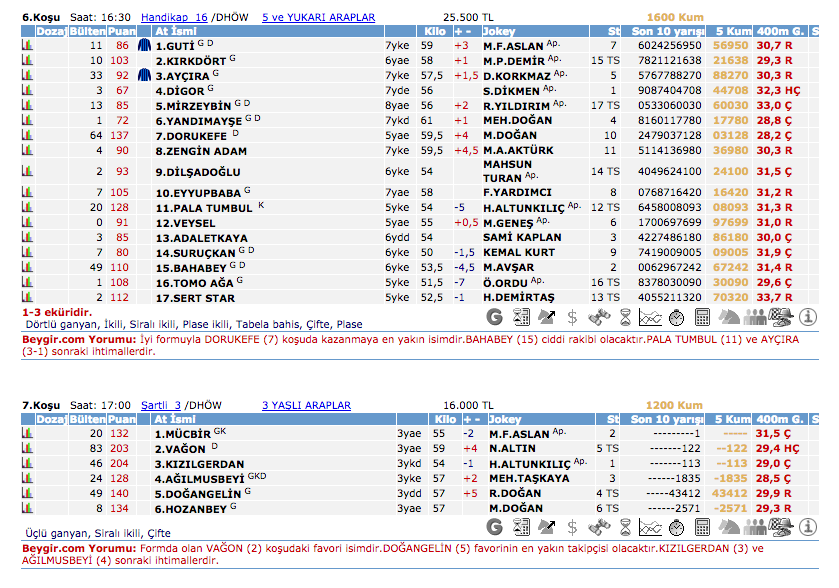The image size is (839, 588).
Task: Open bar chart icon beside 7.DORUKEFE
Action: coord(27,135)
